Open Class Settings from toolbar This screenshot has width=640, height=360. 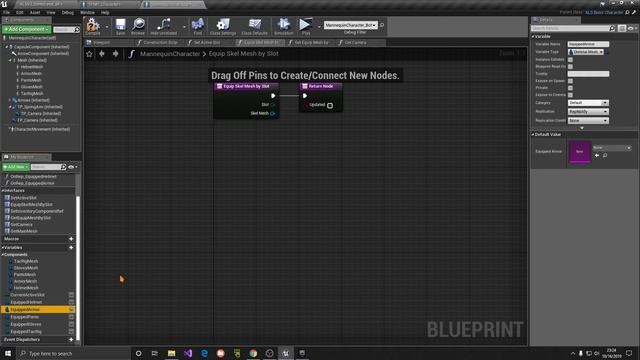(x=223, y=26)
